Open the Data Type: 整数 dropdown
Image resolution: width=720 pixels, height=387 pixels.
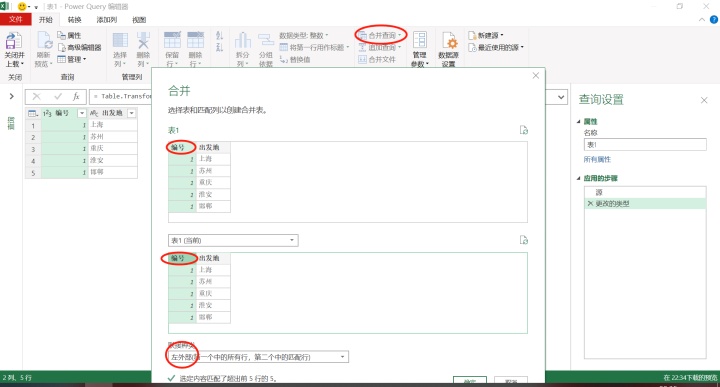click(x=304, y=35)
